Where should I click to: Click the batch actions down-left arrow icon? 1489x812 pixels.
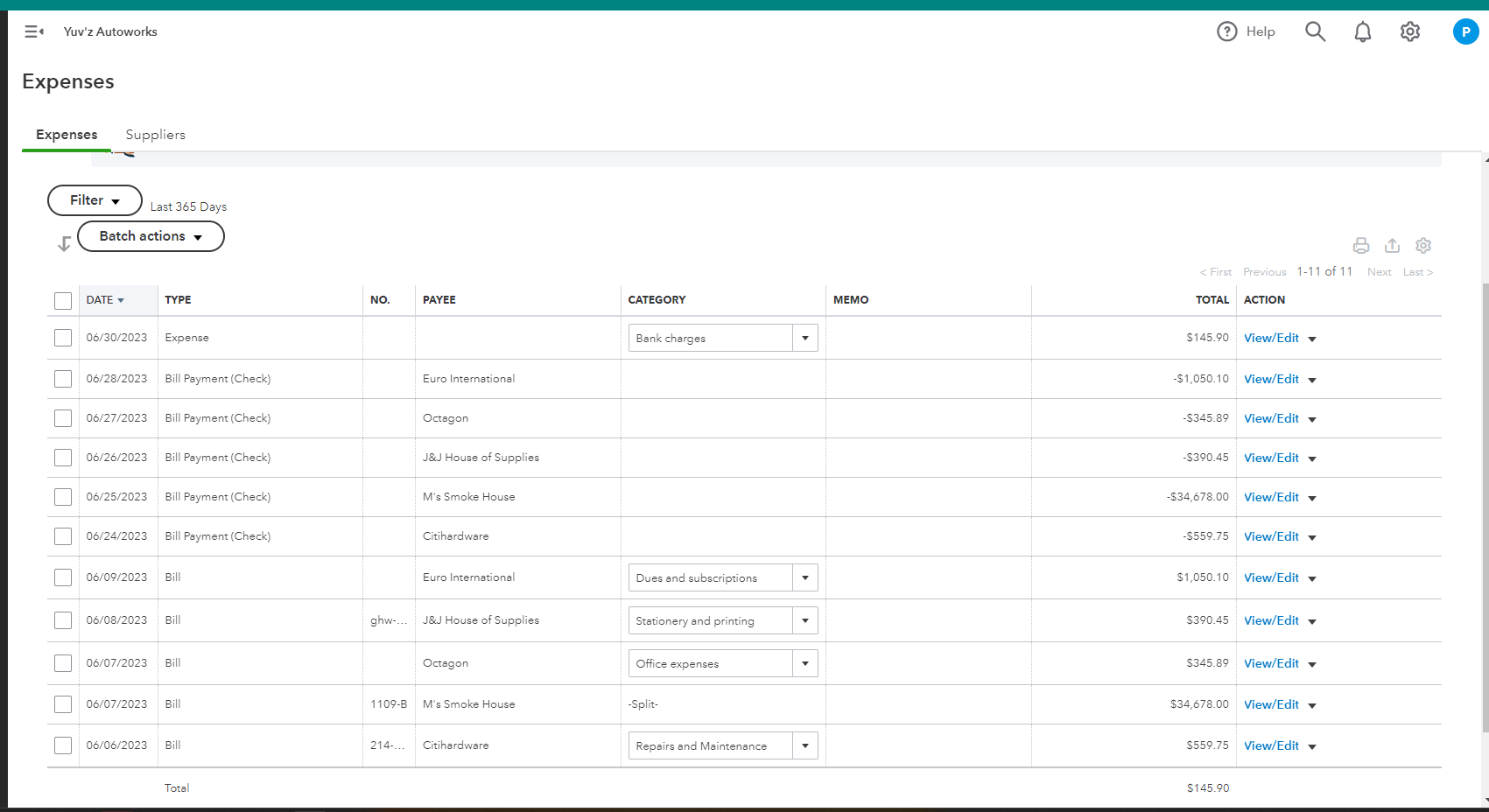click(x=64, y=244)
